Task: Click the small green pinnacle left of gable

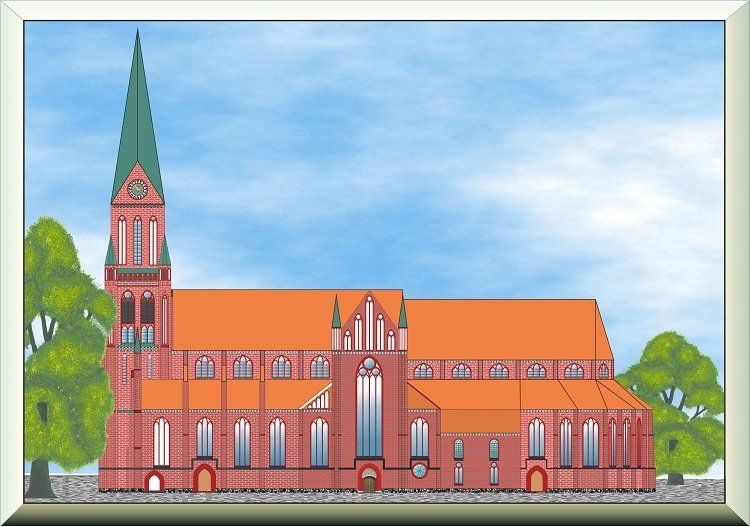Action: click(x=336, y=313)
